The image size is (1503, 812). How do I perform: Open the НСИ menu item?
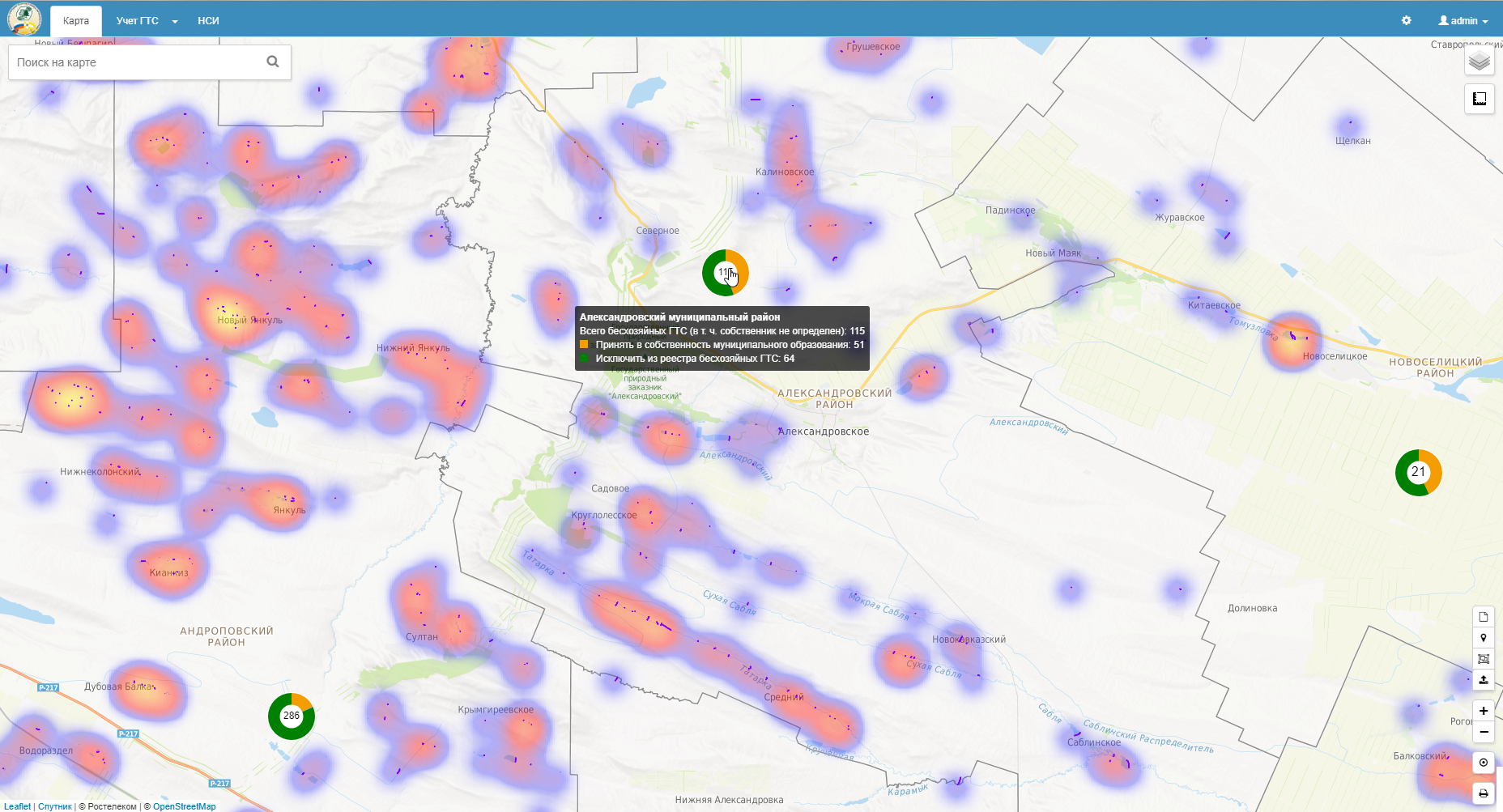click(208, 21)
